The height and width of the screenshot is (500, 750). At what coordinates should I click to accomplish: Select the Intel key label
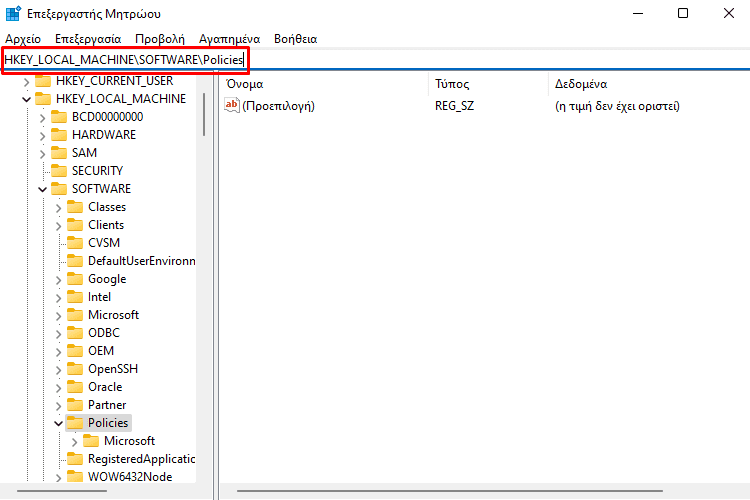(99, 297)
